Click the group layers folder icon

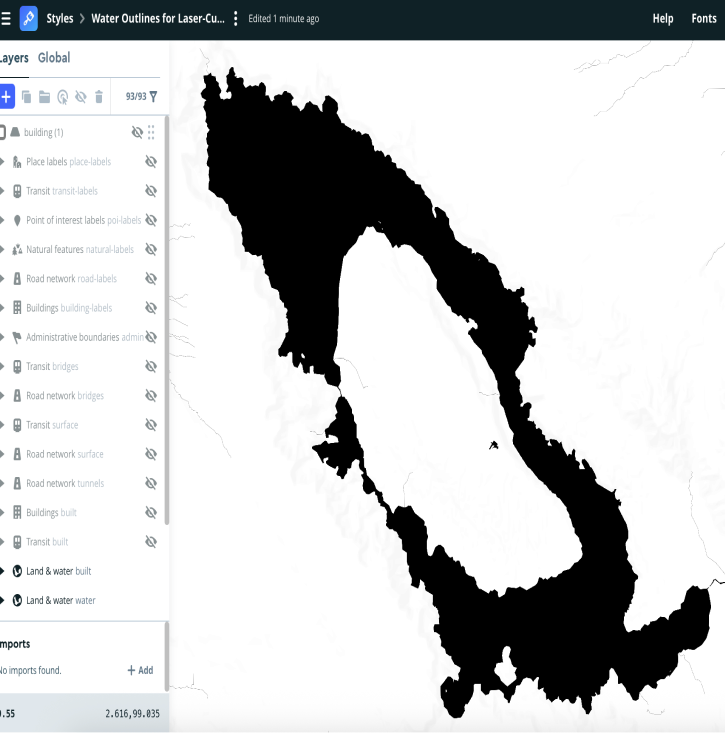point(44,97)
